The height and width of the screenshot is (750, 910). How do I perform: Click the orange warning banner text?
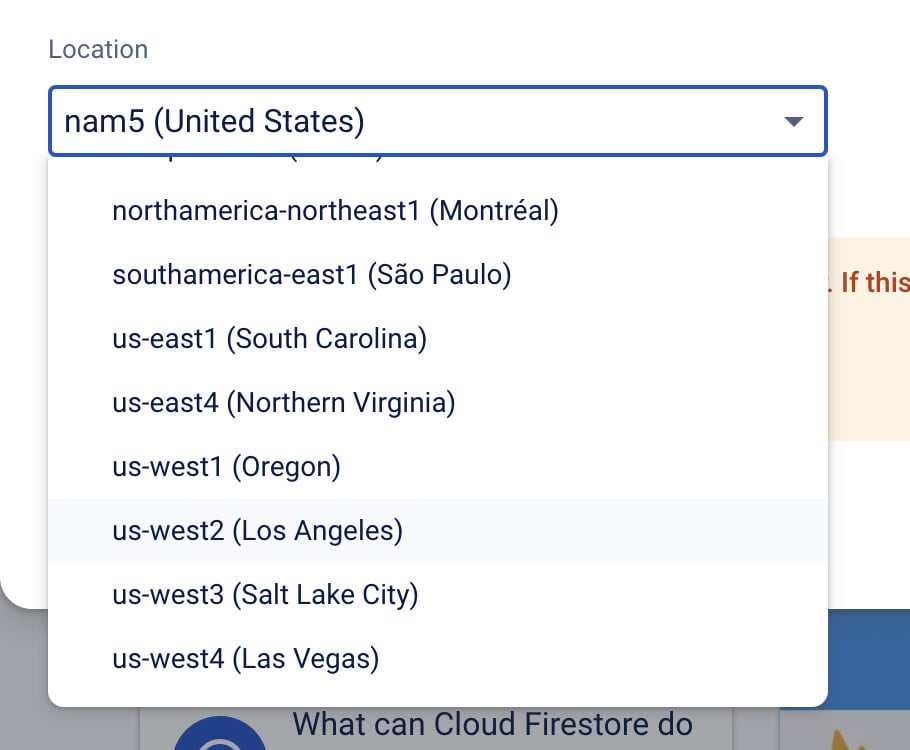pos(875,283)
